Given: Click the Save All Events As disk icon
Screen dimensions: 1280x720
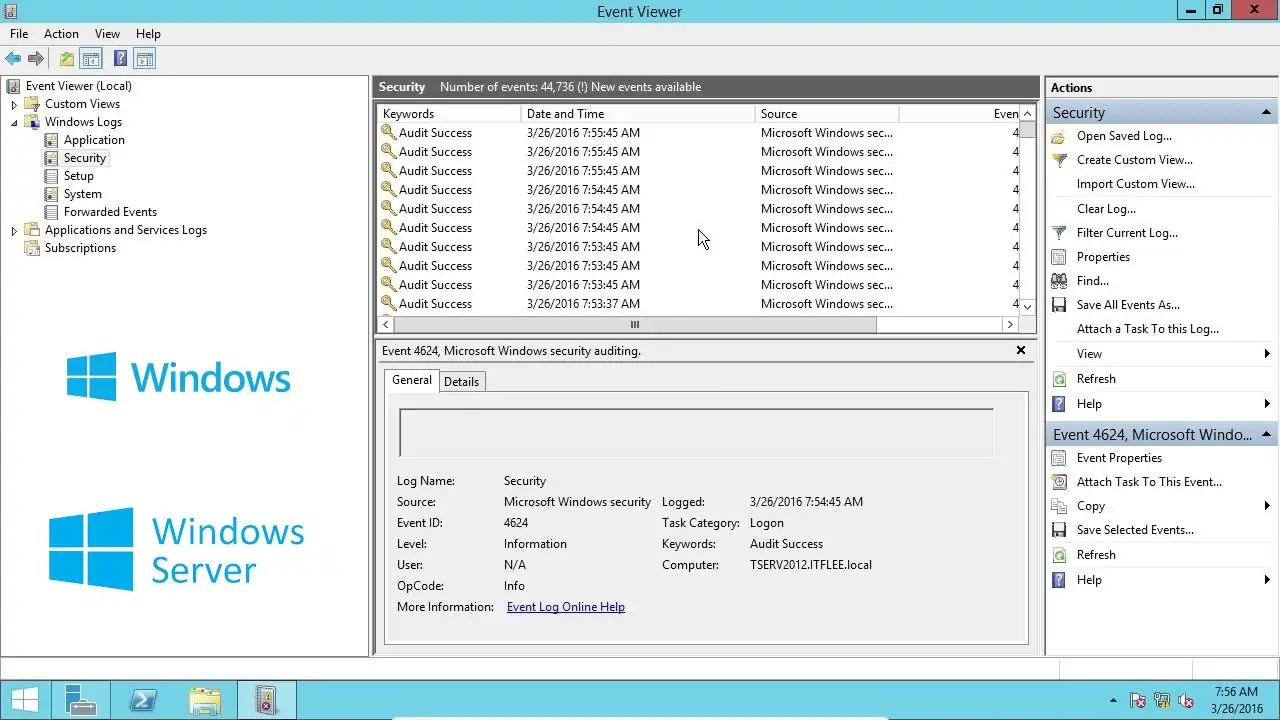Looking at the screenshot, I should tap(1059, 305).
